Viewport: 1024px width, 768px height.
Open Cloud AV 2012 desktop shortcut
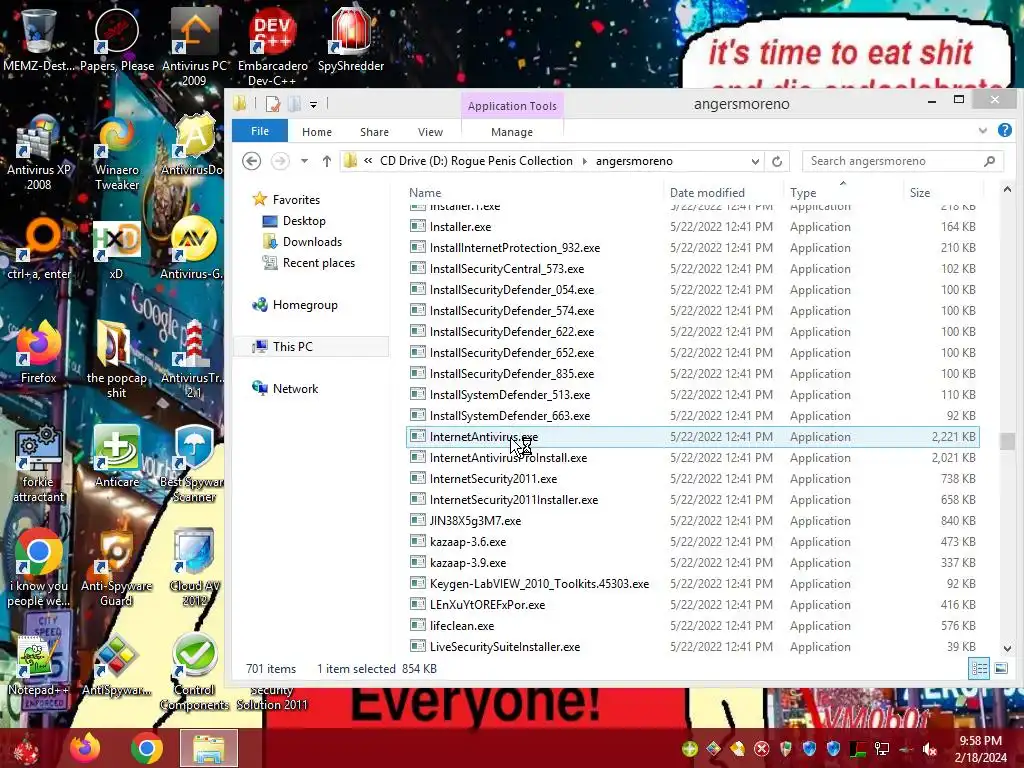pyautogui.click(x=194, y=568)
